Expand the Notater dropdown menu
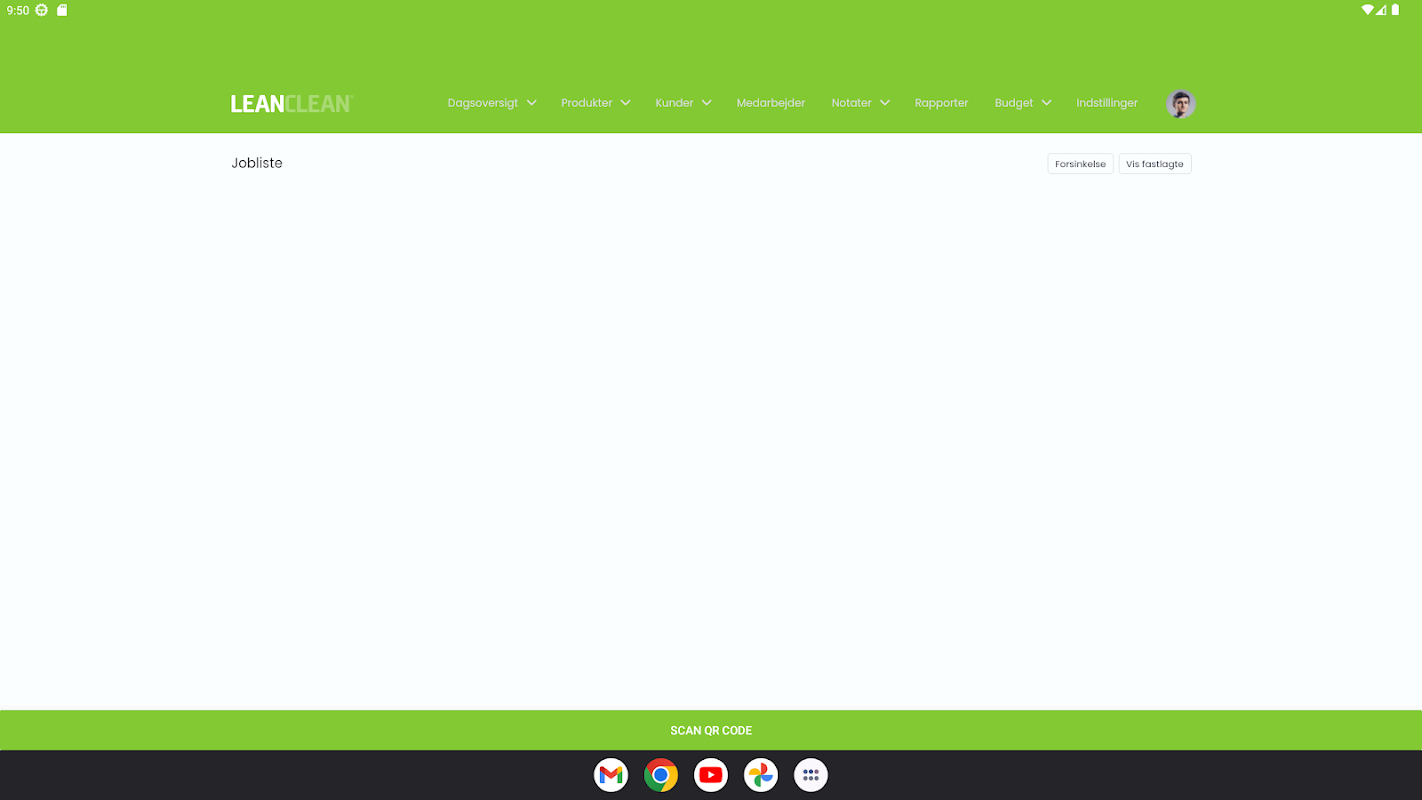The image size is (1422, 800). coord(860,103)
